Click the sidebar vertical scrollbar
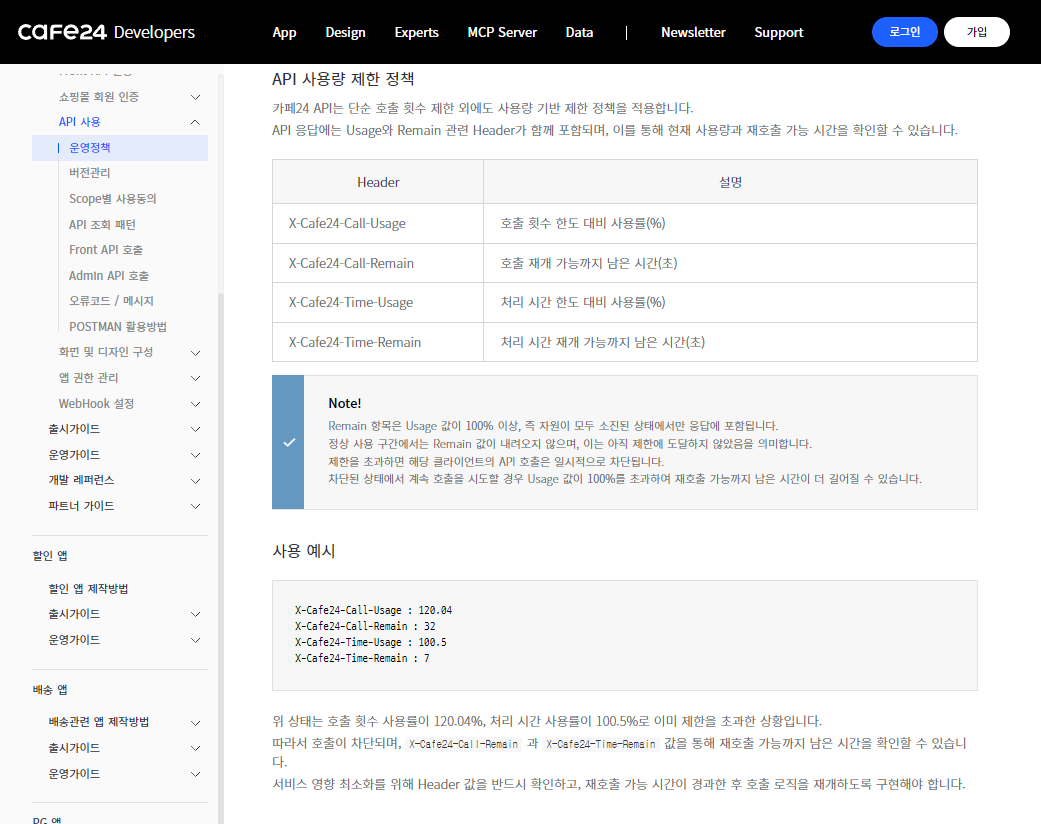This screenshot has height=824, width=1041. tap(221, 400)
